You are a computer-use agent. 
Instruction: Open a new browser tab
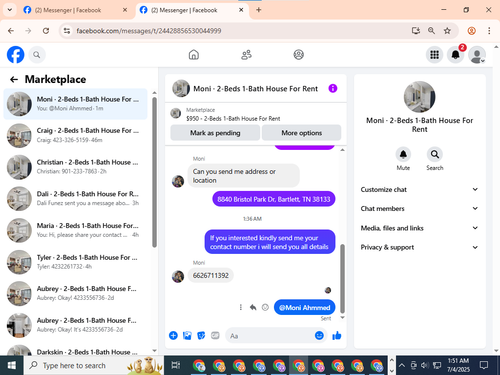(x=259, y=10)
